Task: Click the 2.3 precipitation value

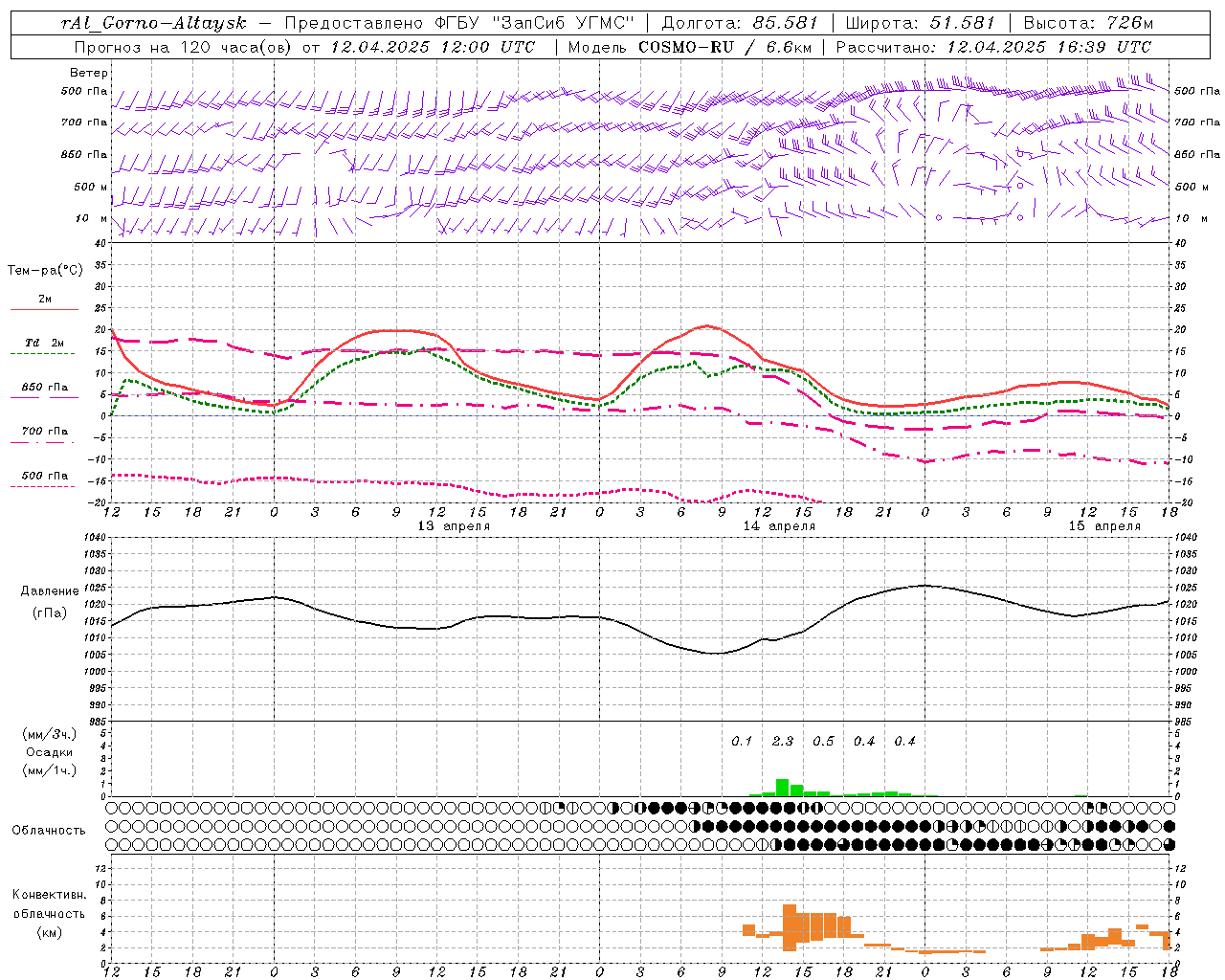Action: pos(783,741)
